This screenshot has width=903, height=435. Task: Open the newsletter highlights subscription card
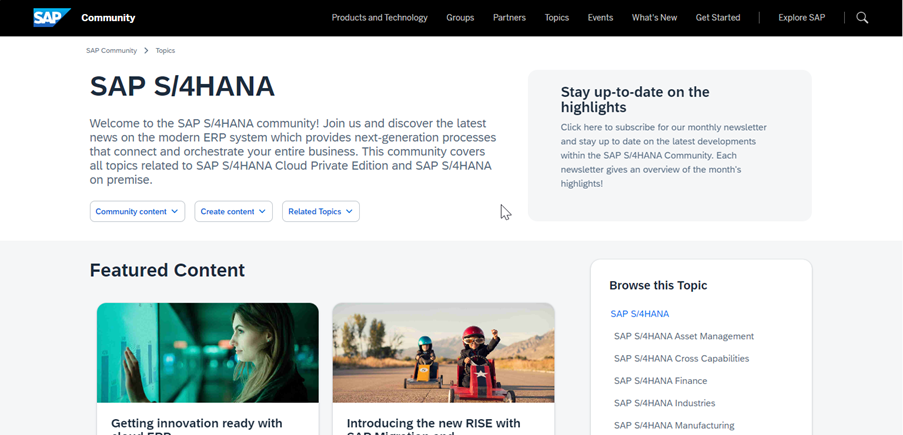point(669,145)
